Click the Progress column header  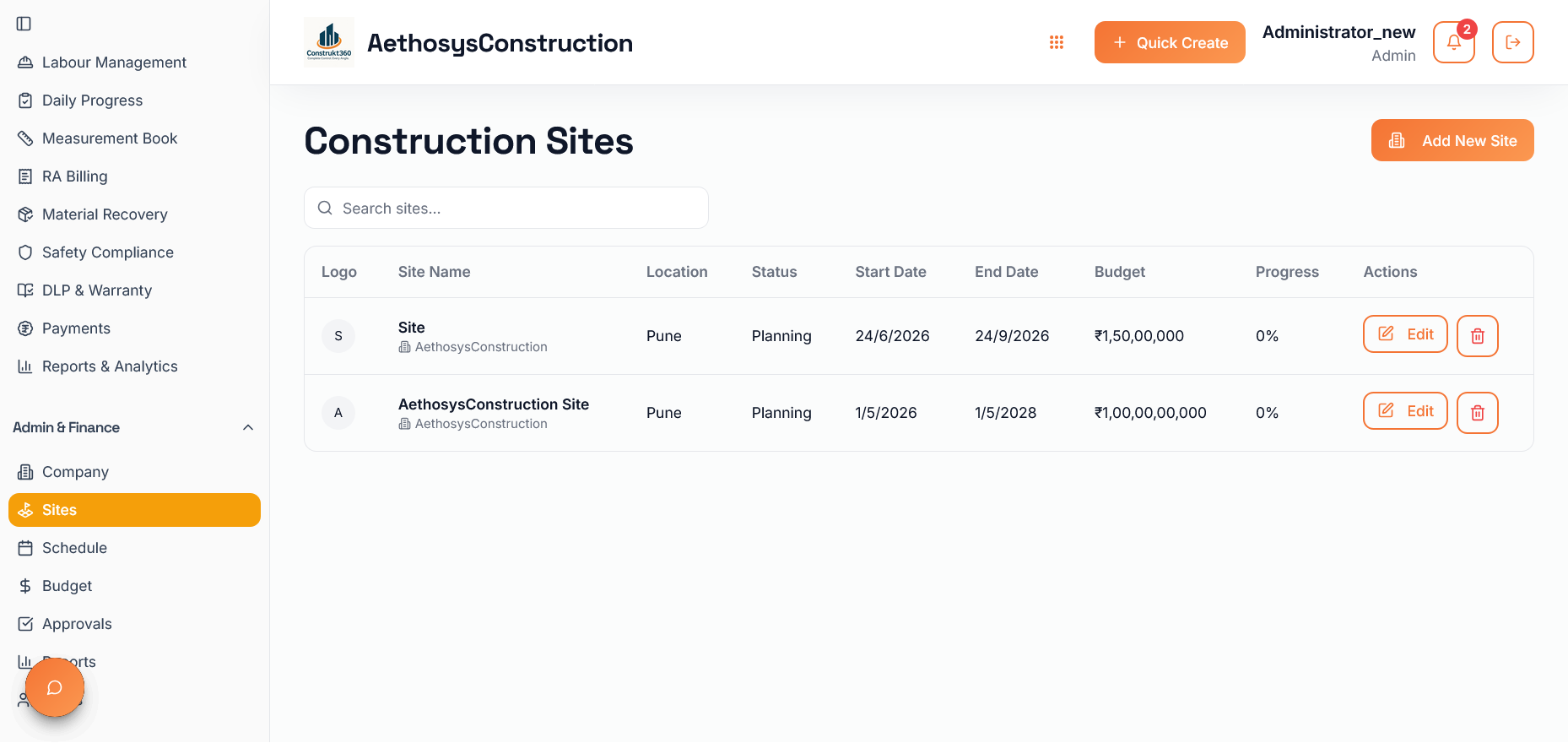coord(1287,272)
